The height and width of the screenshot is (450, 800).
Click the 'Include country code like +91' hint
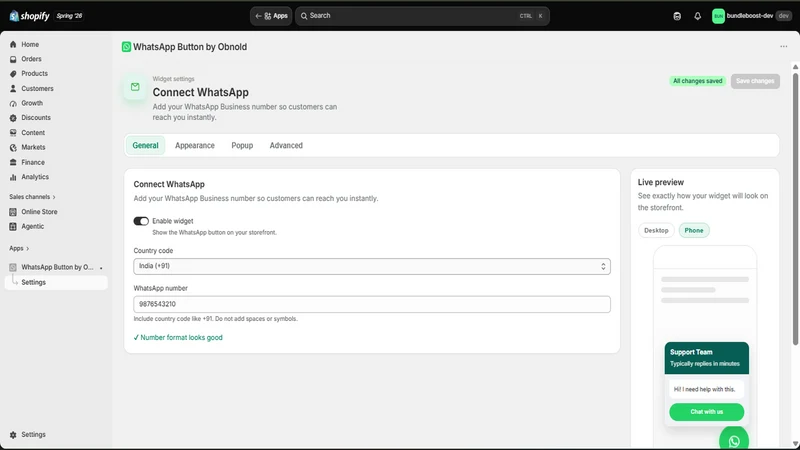coord(215,319)
